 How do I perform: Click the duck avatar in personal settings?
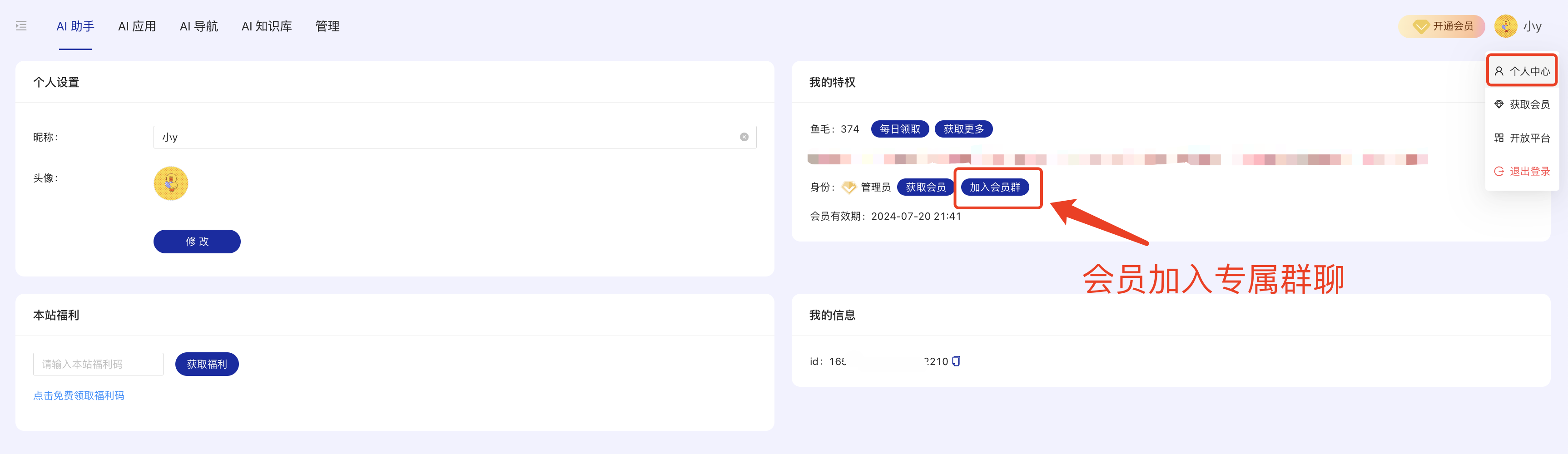[170, 183]
